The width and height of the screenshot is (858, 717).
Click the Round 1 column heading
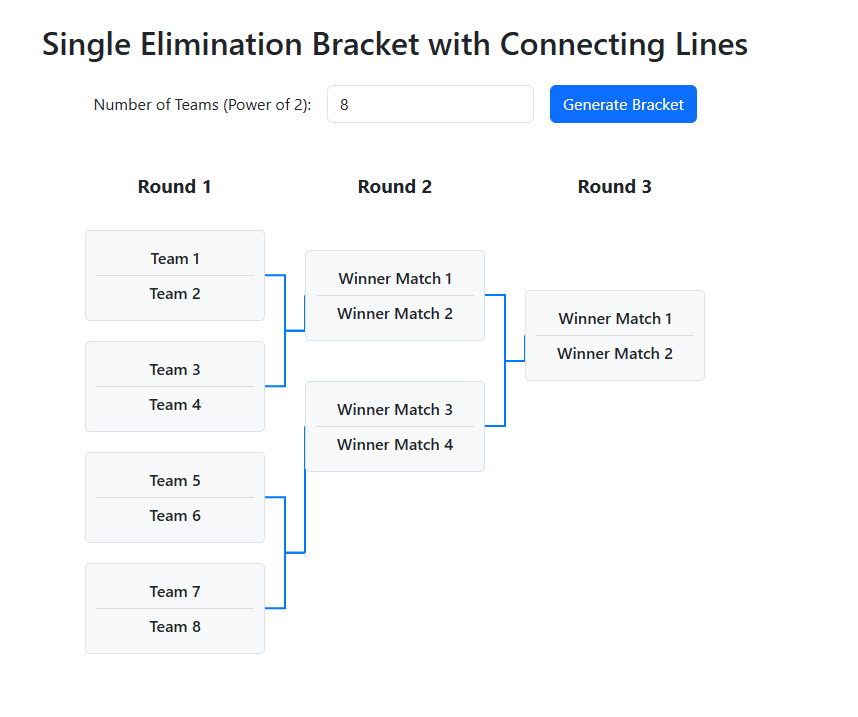click(x=175, y=186)
